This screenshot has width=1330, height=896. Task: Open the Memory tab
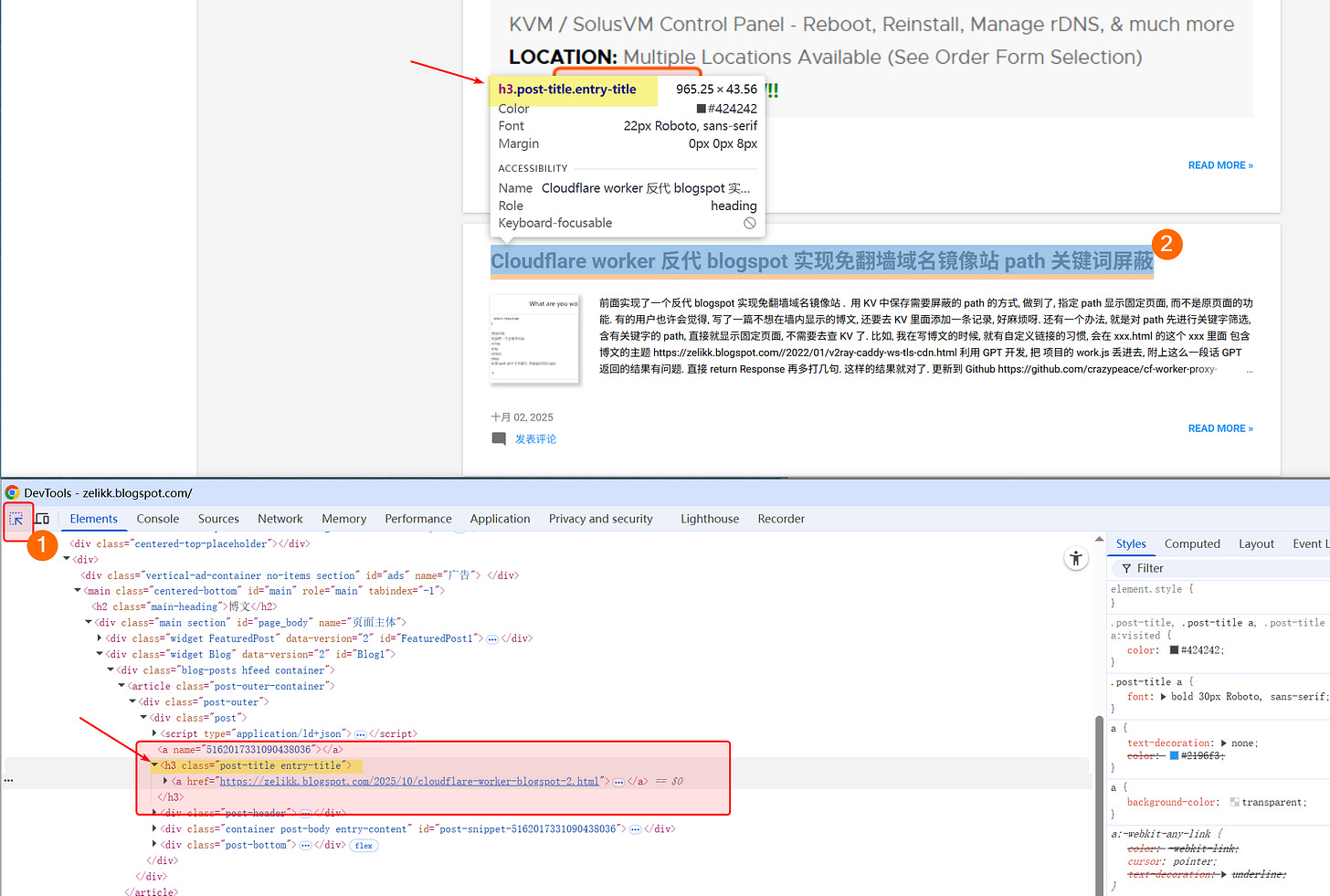coord(344,519)
